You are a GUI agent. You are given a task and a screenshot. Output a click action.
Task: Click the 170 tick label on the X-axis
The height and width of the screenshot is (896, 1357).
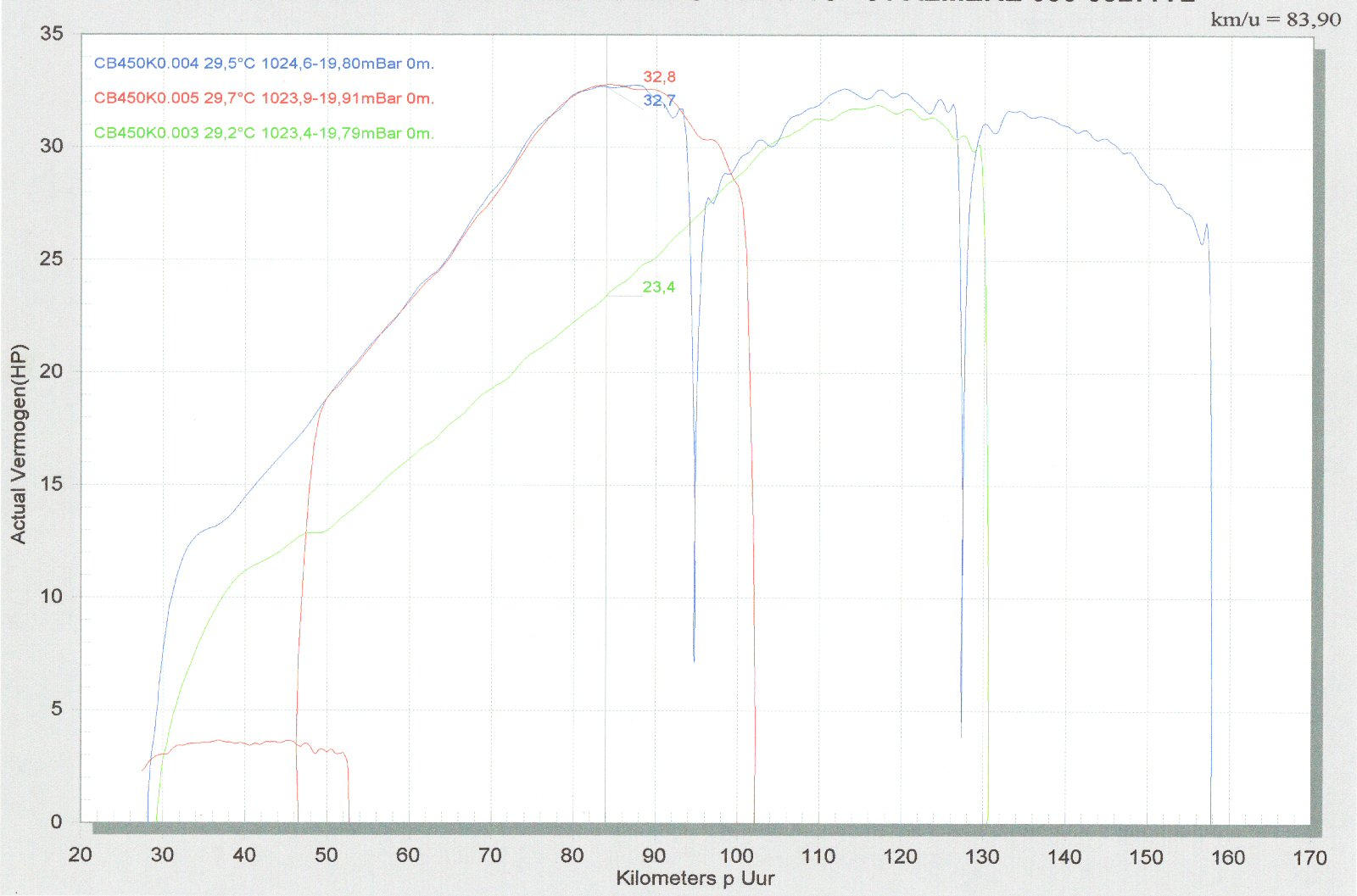click(x=1310, y=858)
